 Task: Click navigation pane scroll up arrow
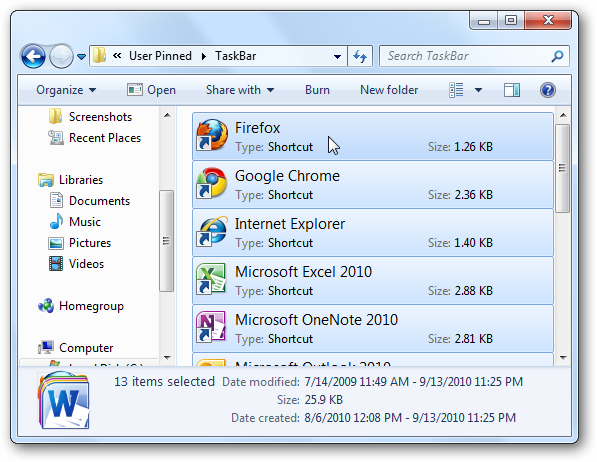coord(167,115)
